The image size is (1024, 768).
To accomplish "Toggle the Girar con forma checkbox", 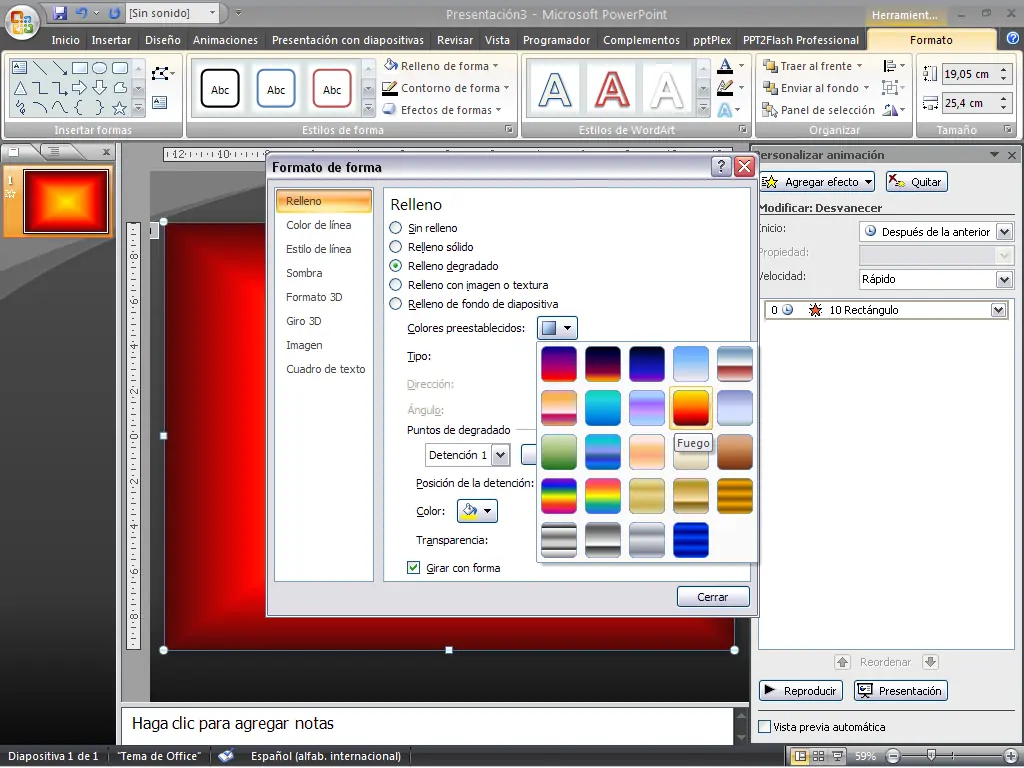I will [413, 568].
